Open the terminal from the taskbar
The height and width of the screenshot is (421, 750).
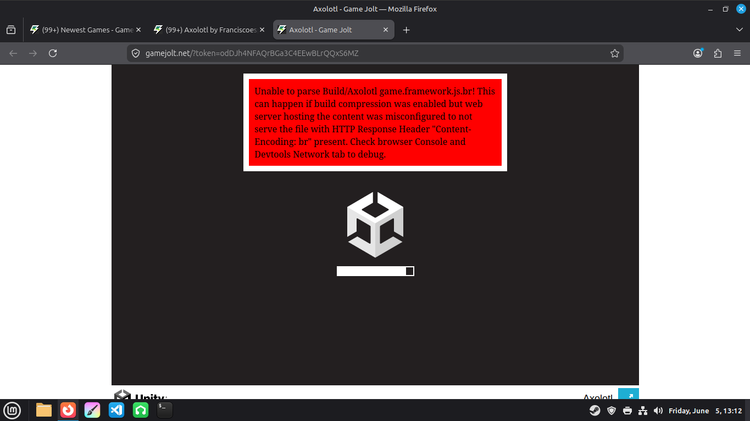[x=165, y=410]
